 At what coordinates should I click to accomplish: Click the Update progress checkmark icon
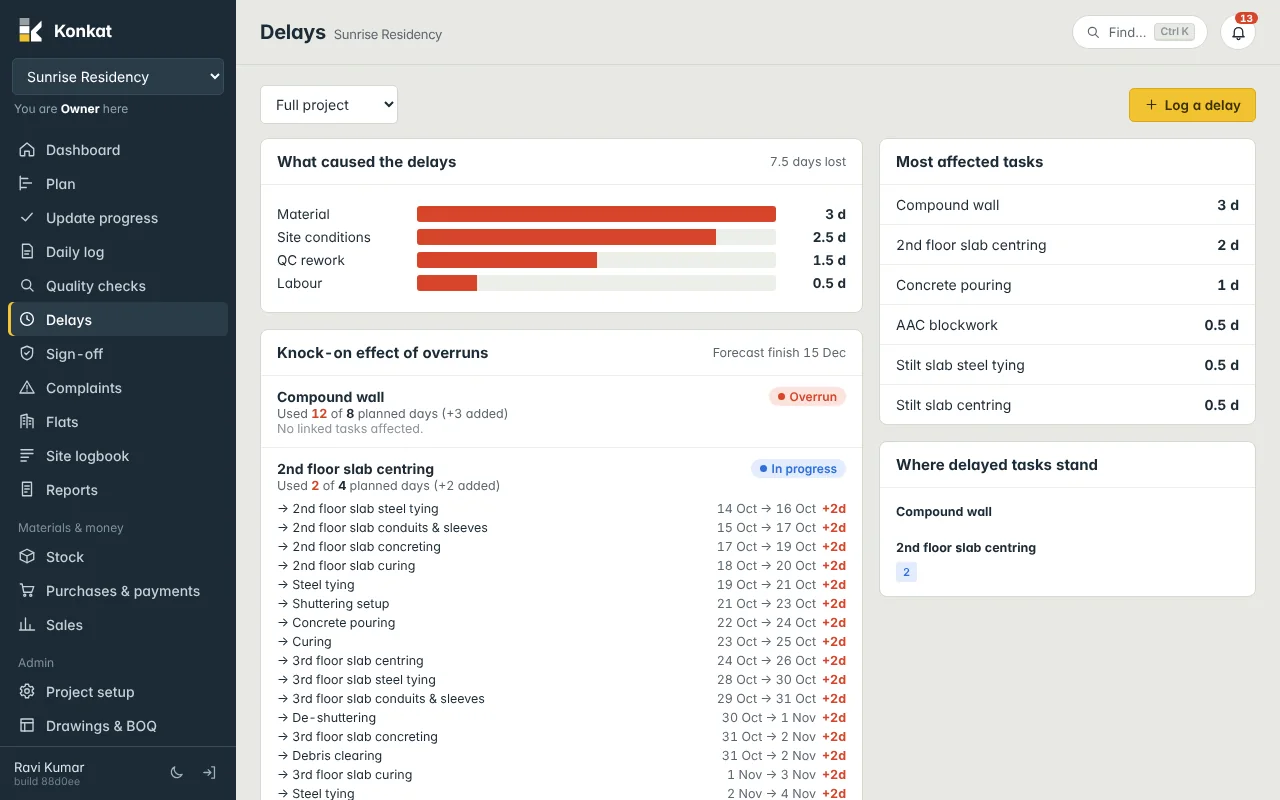pyautogui.click(x=27, y=218)
